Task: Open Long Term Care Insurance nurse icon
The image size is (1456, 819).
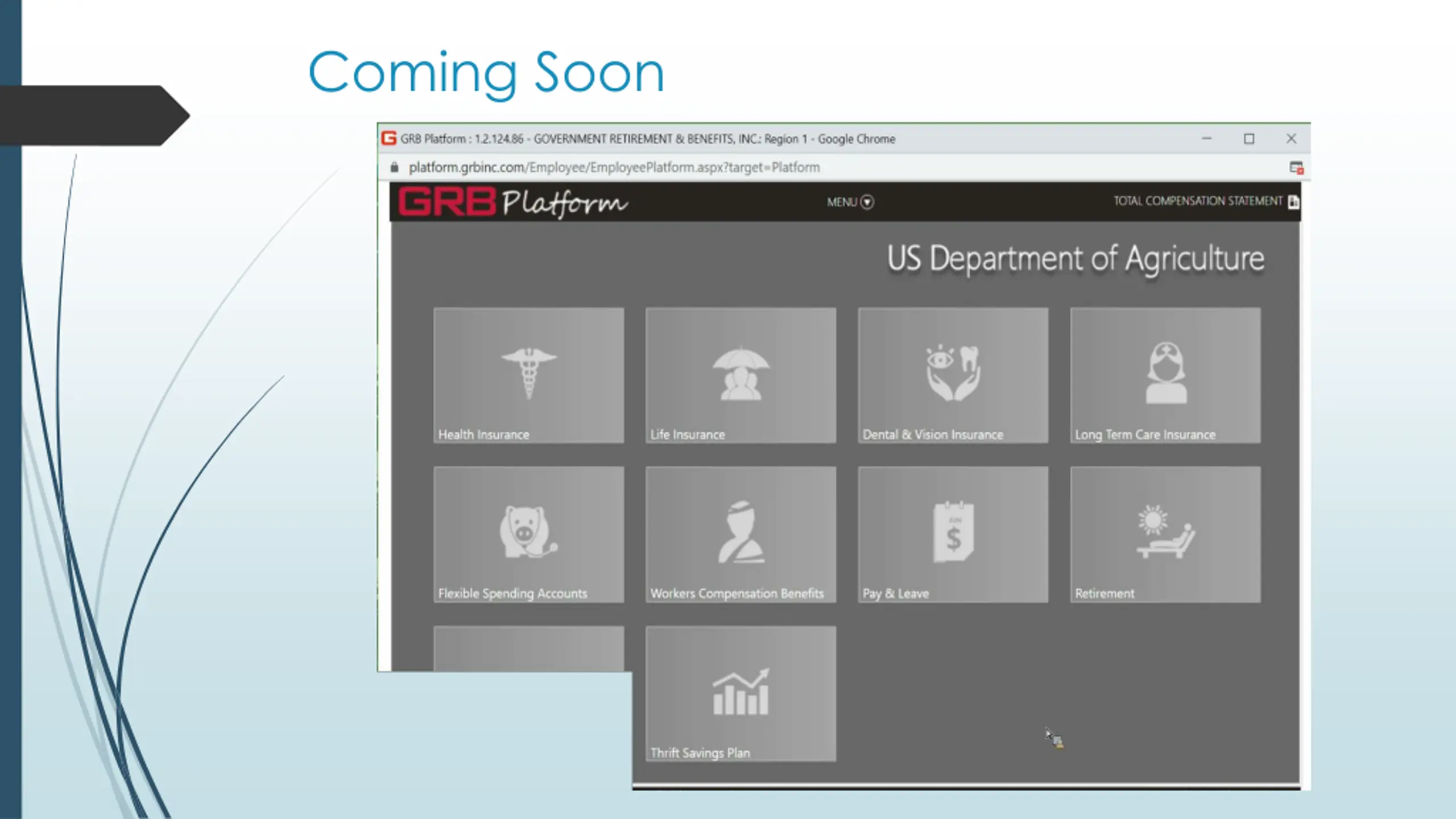Action: 1166,373
